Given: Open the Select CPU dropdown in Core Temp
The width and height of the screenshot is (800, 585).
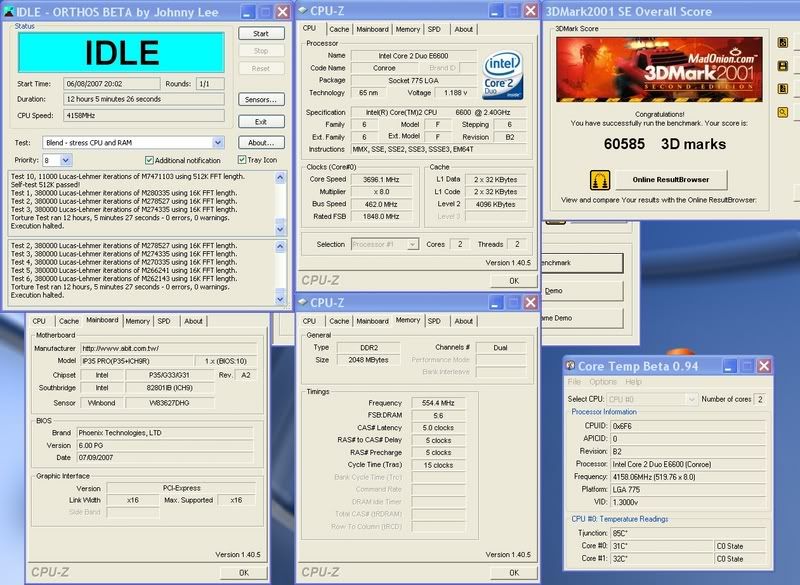Looking at the screenshot, I should coord(692,399).
